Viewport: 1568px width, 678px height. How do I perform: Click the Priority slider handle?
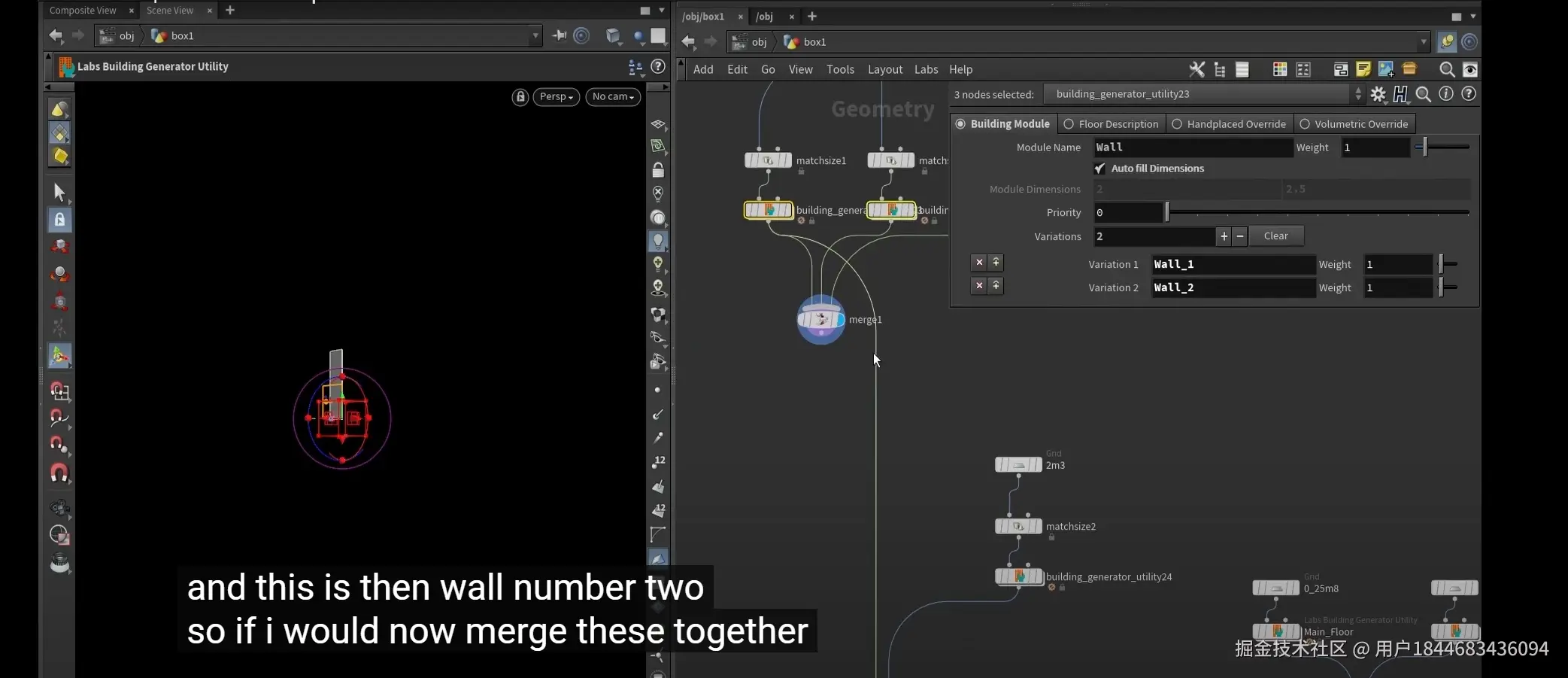tap(1167, 213)
